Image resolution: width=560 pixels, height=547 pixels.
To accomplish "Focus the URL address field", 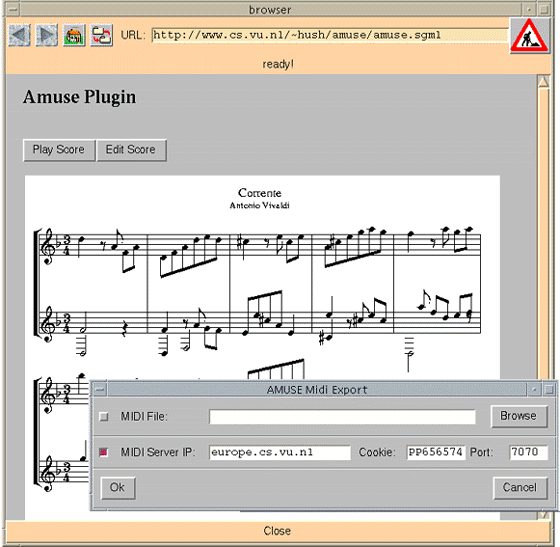I will point(329,35).
